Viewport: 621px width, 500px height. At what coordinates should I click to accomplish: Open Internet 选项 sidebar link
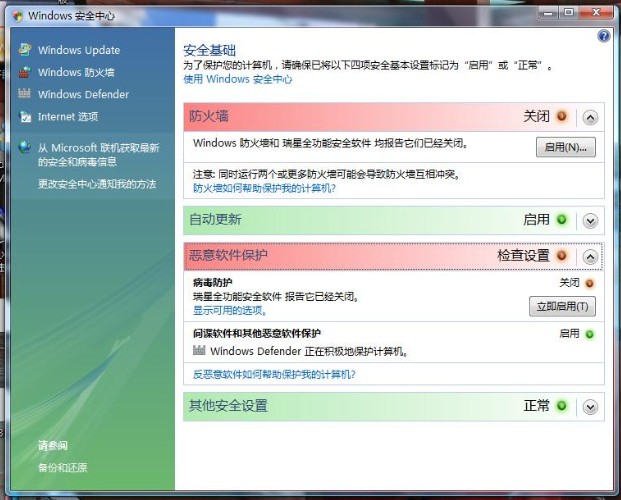tap(68, 116)
